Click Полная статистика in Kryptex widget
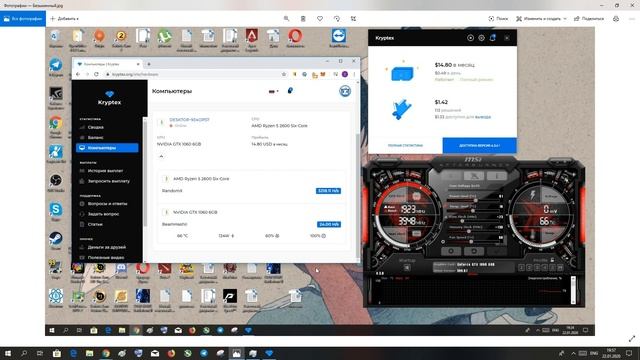This screenshot has width=640, height=360. pos(405,145)
